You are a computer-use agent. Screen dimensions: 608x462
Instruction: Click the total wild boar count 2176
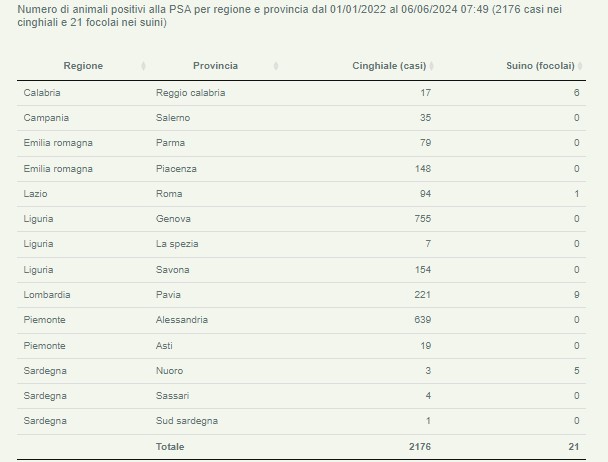tap(419, 446)
